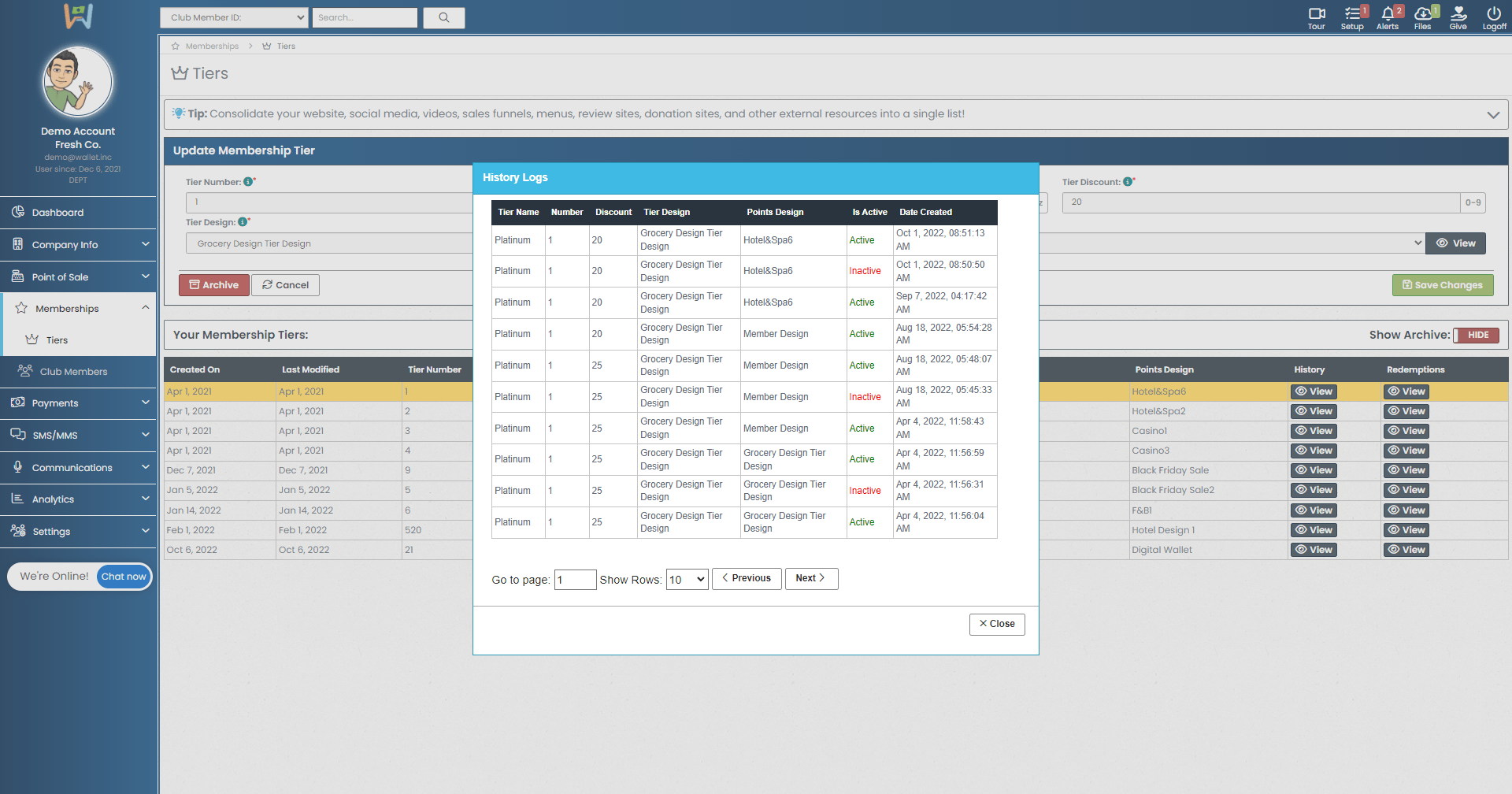The height and width of the screenshot is (794, 1512).
Task: Click the Tier Discount info icon
Action: click(x=1128, y=182)
